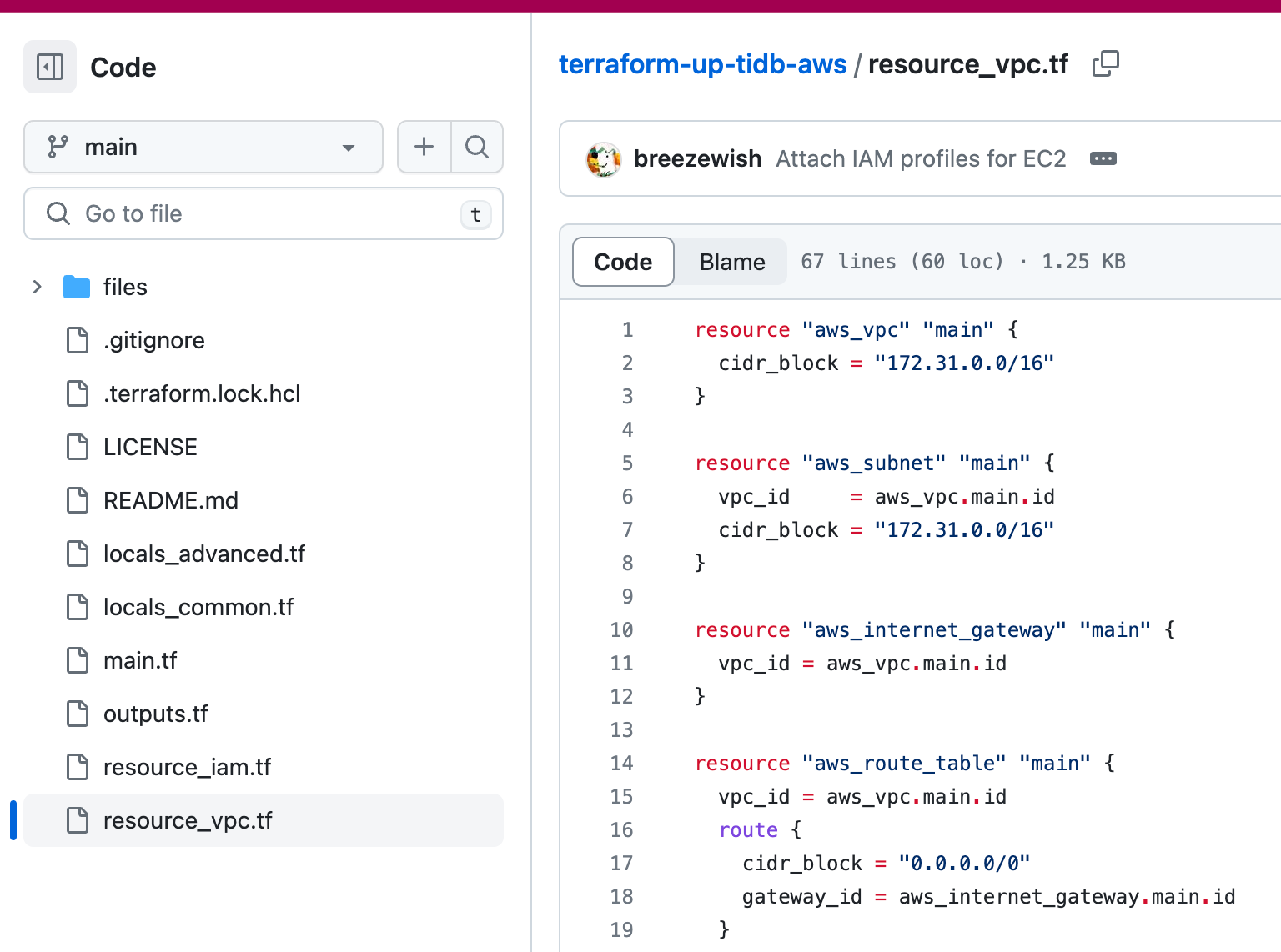Open locals_common.tf file
Viewport: 1281px width, 952px height.
click(198, 607)
